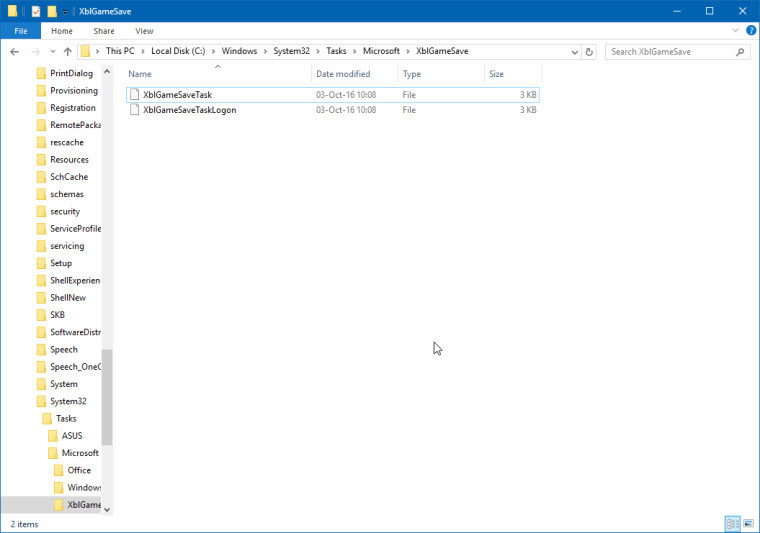The width and height of the screenshot is (760, 533).
Task: Open the address bar history dropdown
Action: [574, 52]
